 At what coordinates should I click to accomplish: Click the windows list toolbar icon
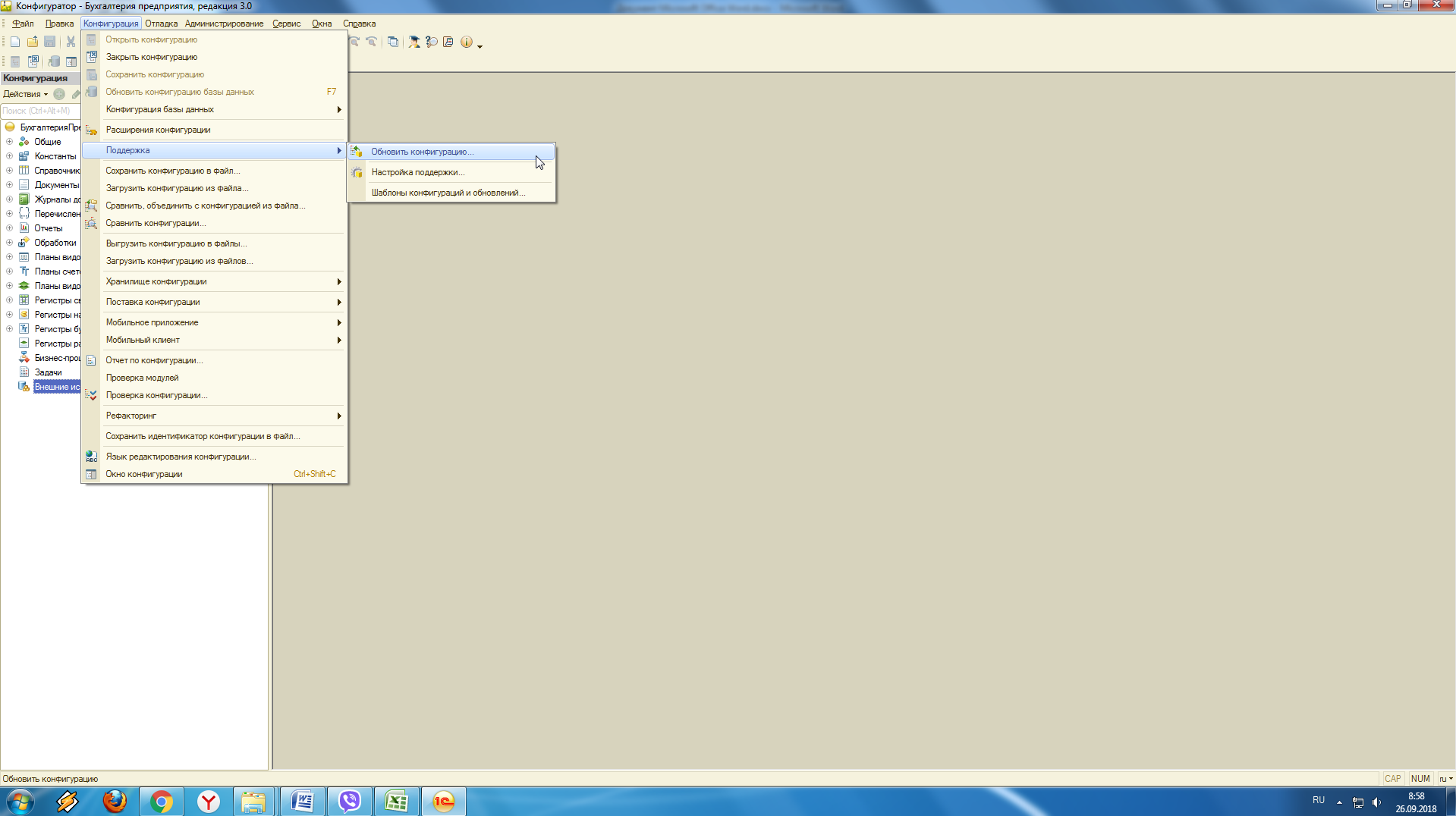point(393,42)
